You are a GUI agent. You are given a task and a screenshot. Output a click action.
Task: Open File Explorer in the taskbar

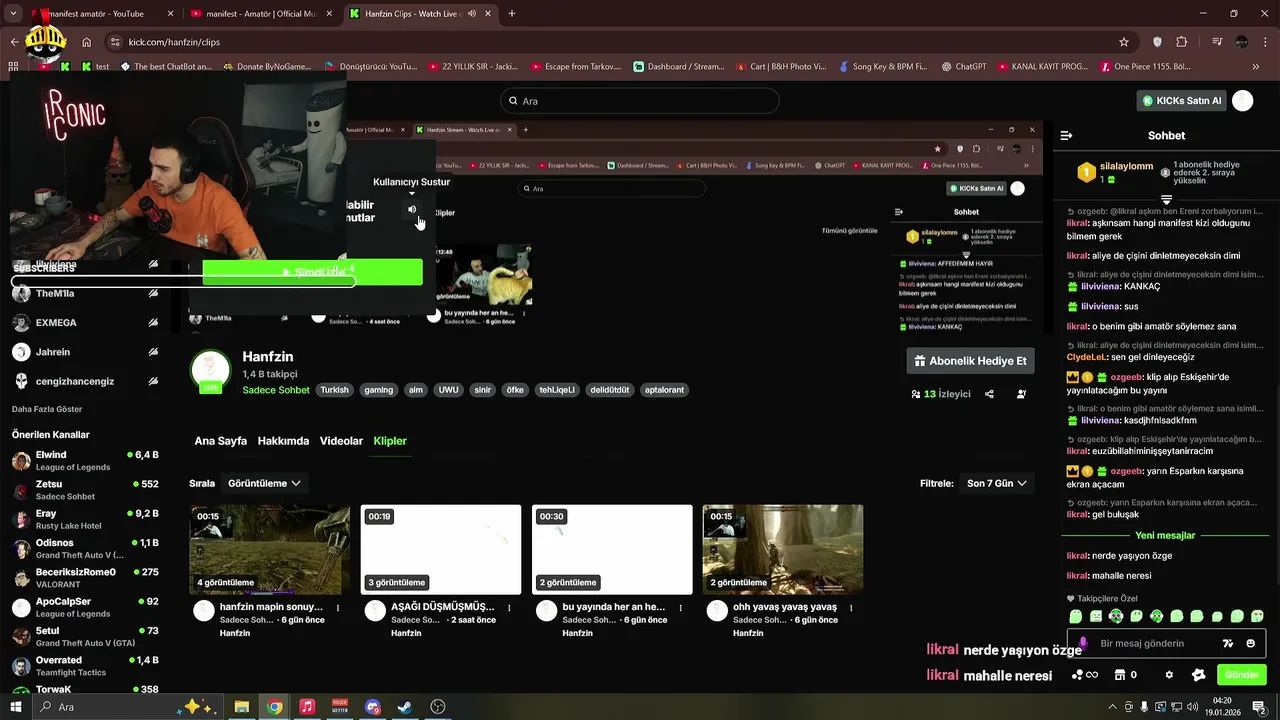[241, 707]
